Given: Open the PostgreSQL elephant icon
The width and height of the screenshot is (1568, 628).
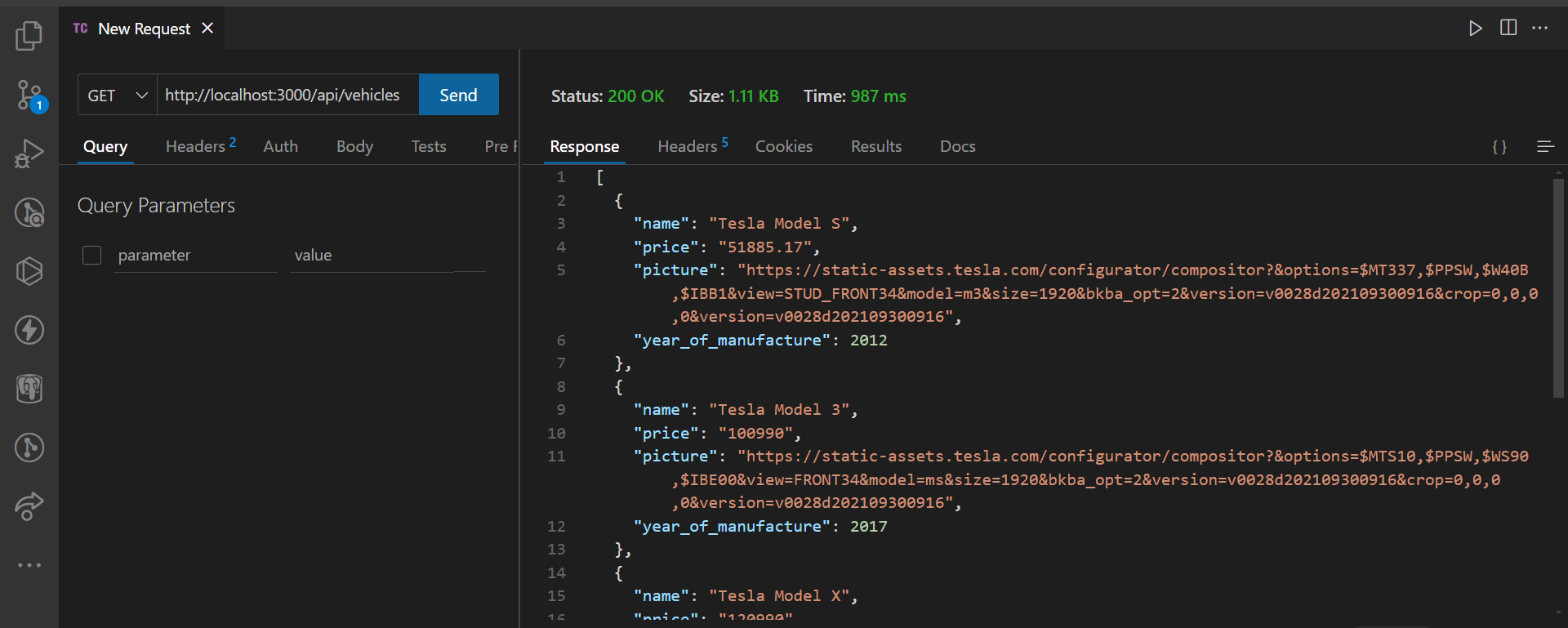Looking at the screenshot, I should click(29, 389).
